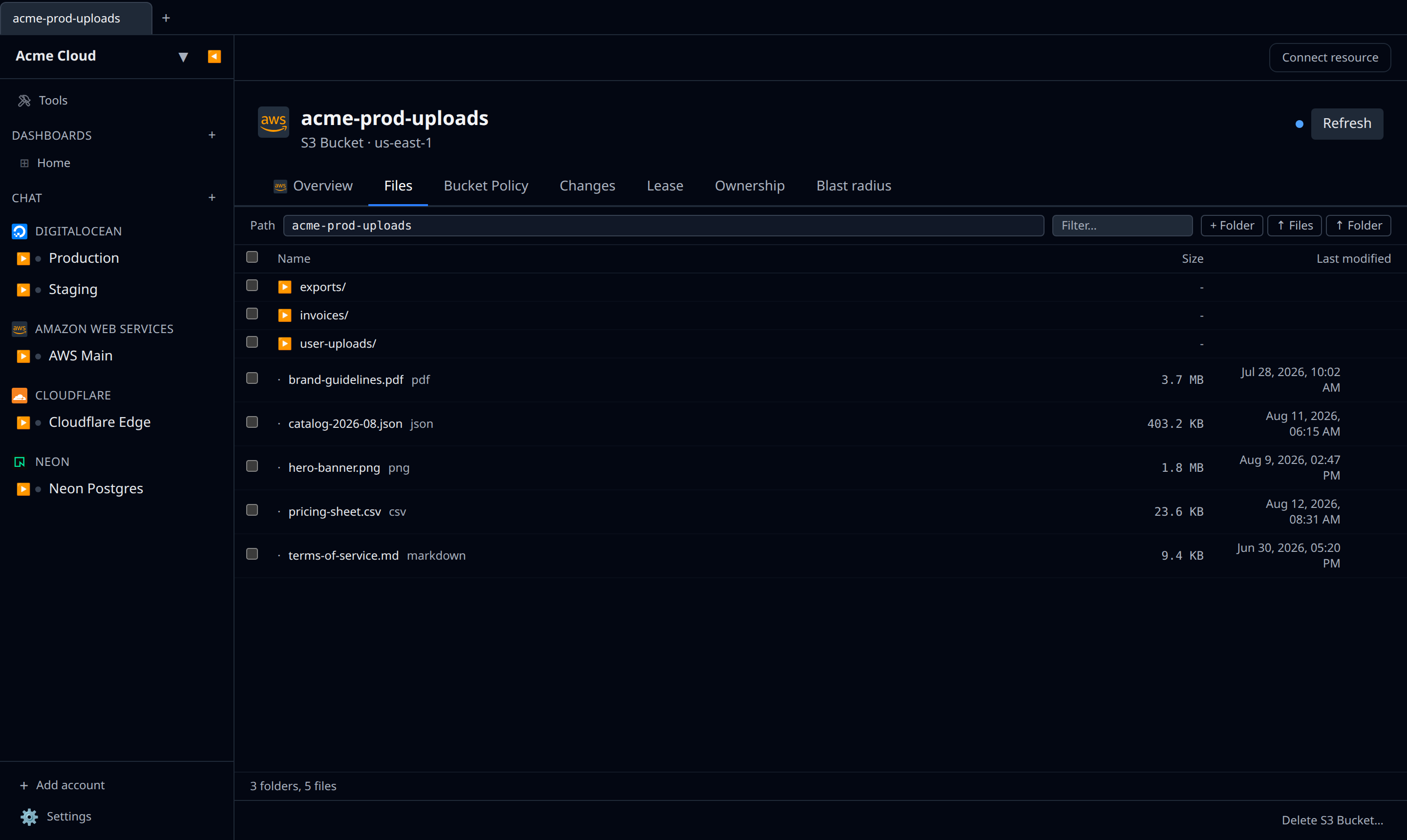Expand the Cloudflare Edge account arrow
This screenshot has width=1407, height=840.
pos(23,423)
